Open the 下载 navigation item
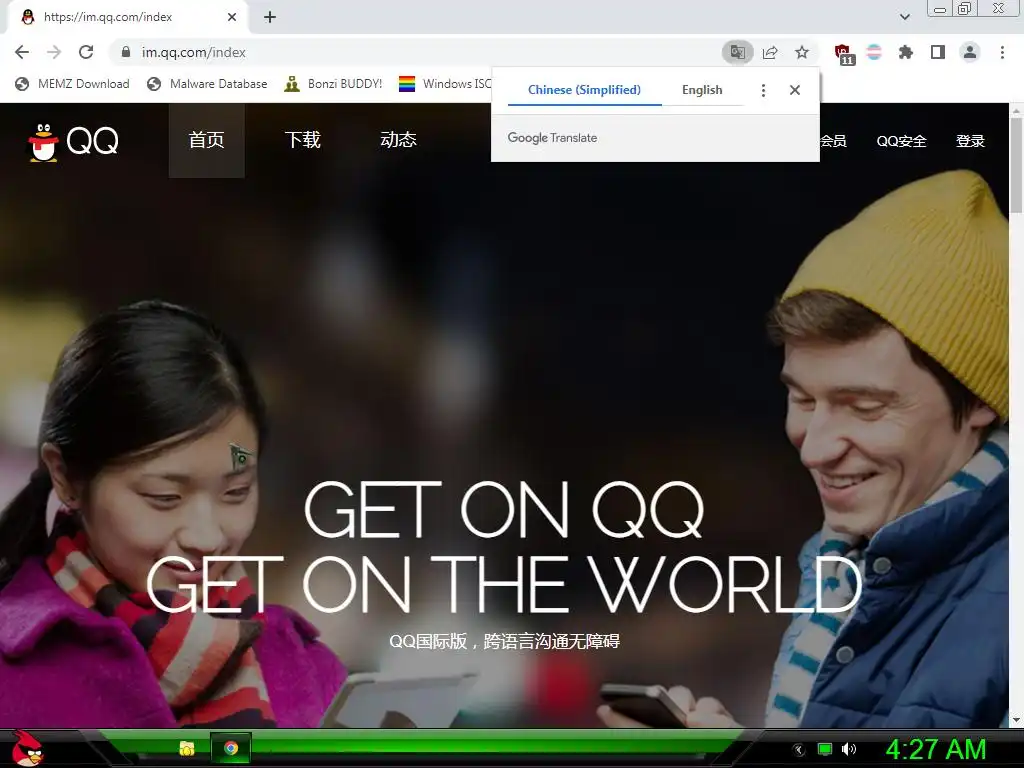 pyautogui.click(x=303, y=140)
